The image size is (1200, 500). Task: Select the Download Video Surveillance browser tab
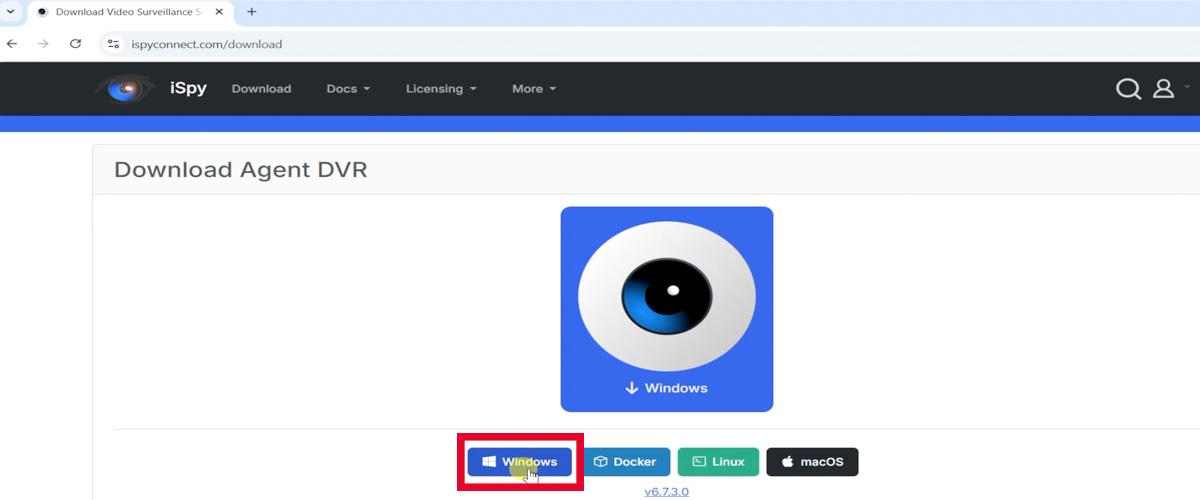click(130, 12)
